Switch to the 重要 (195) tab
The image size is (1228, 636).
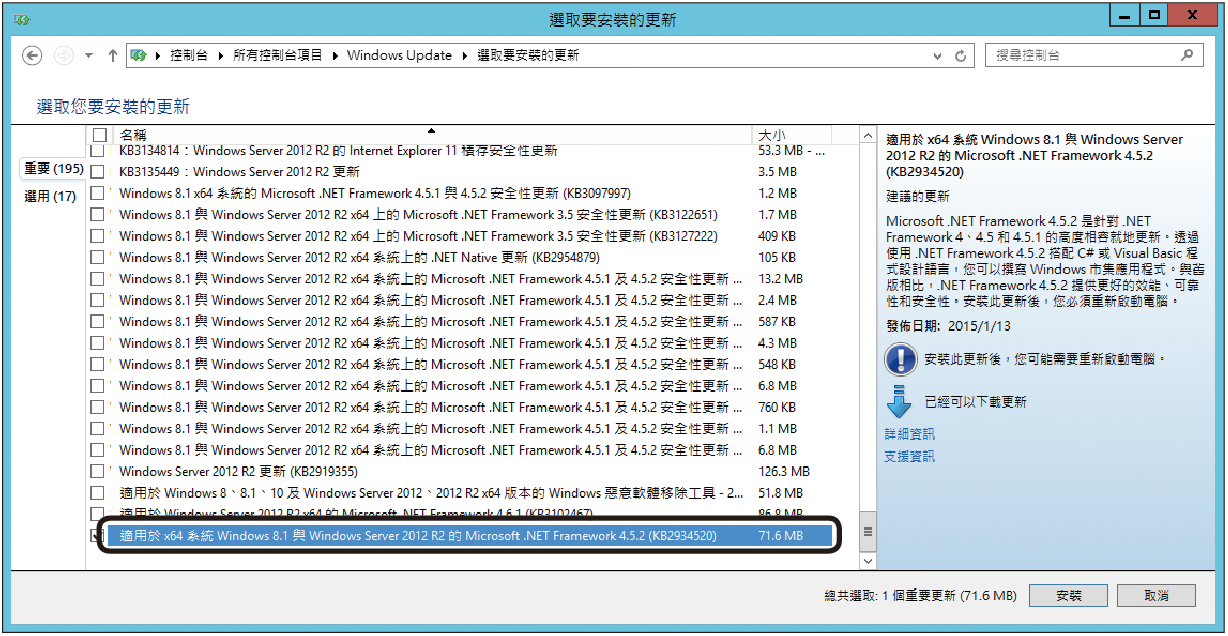pos(54,169)
